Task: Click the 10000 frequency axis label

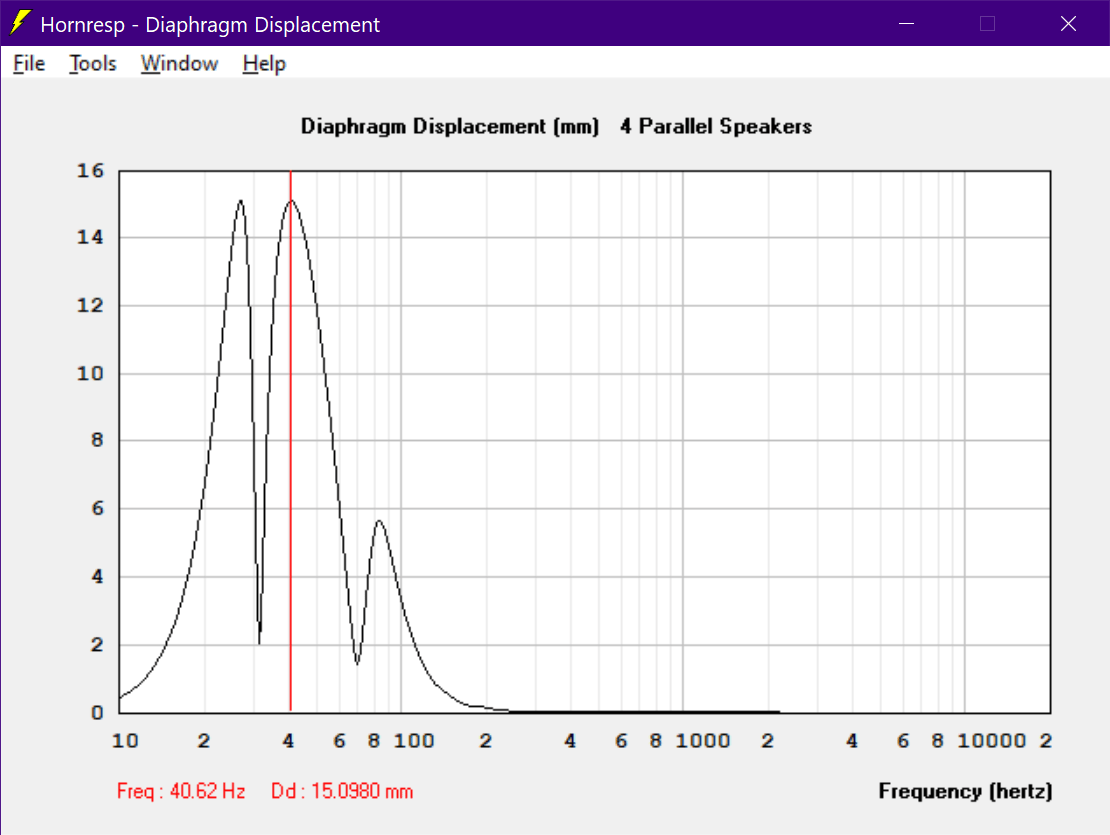Action: [991, 741]
